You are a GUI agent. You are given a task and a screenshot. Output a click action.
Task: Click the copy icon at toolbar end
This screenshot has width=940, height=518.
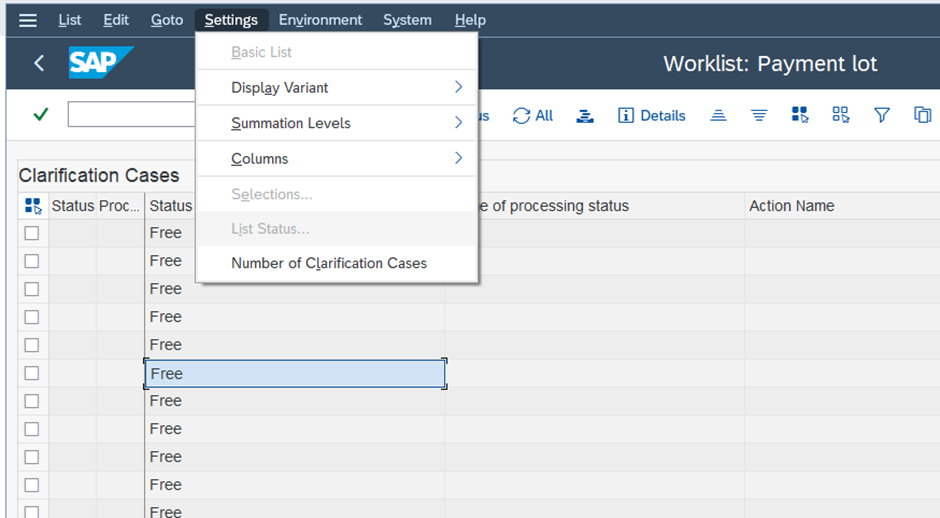pyautogui.click(x=922, y=115)
